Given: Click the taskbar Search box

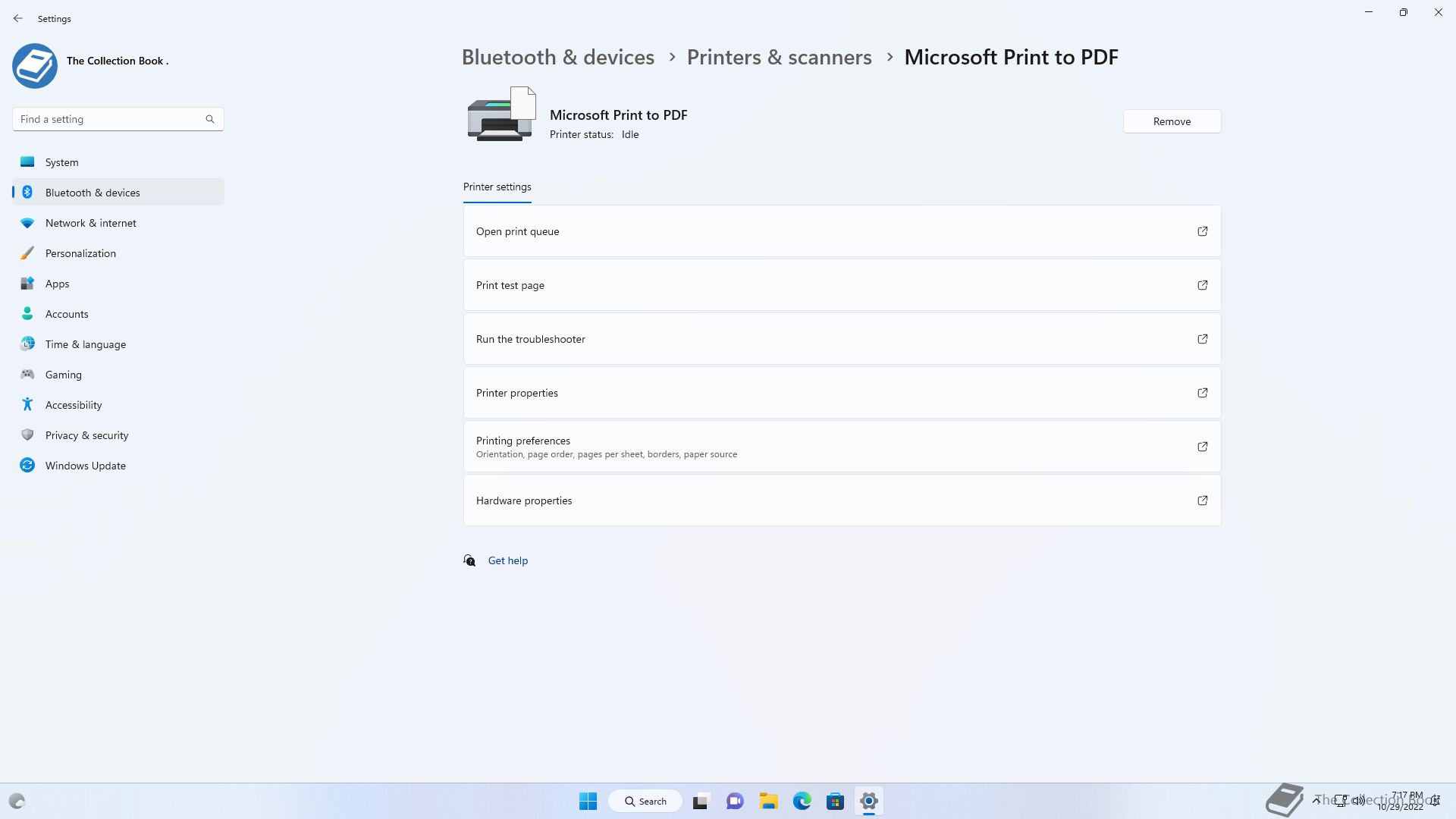Looking at the screenshot, I should pyautogui.click(x=645, y=801).
